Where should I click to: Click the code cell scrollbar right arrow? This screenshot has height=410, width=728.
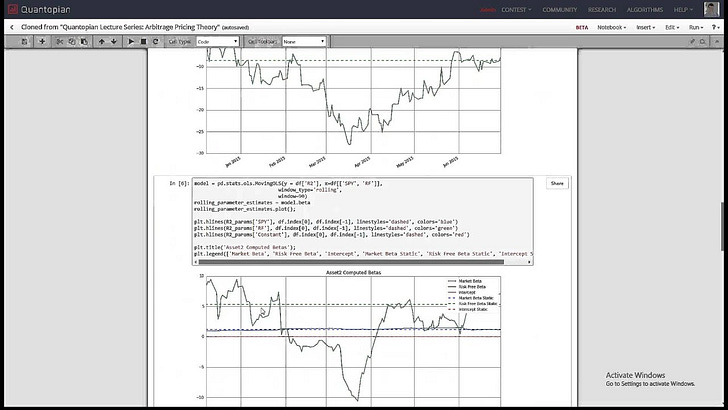click(x=529, y=262)
